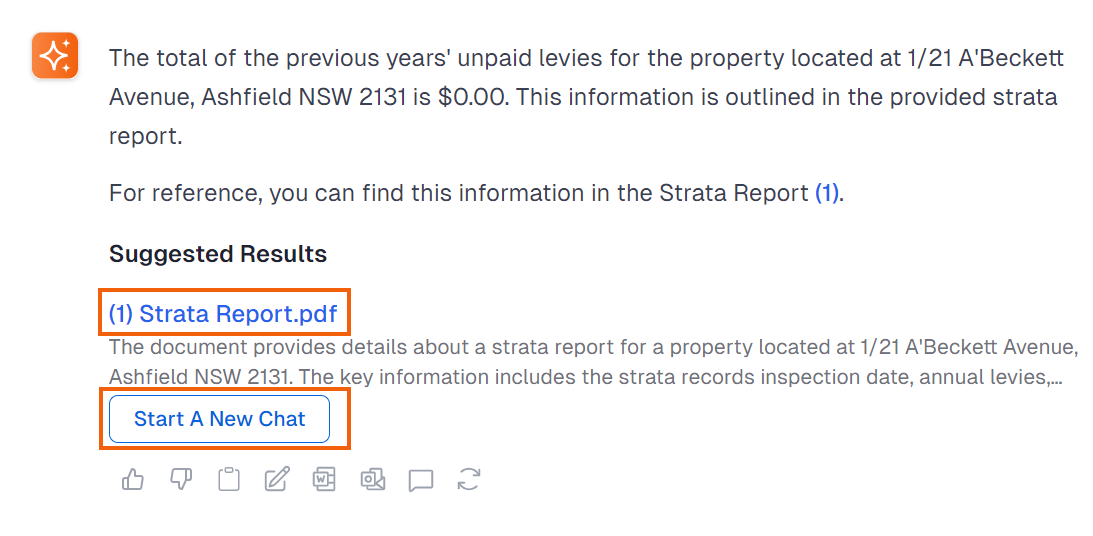Viewport: 1093px width, 536px height.
Task: Start A New Chat
Action: (x=220, y=419)
